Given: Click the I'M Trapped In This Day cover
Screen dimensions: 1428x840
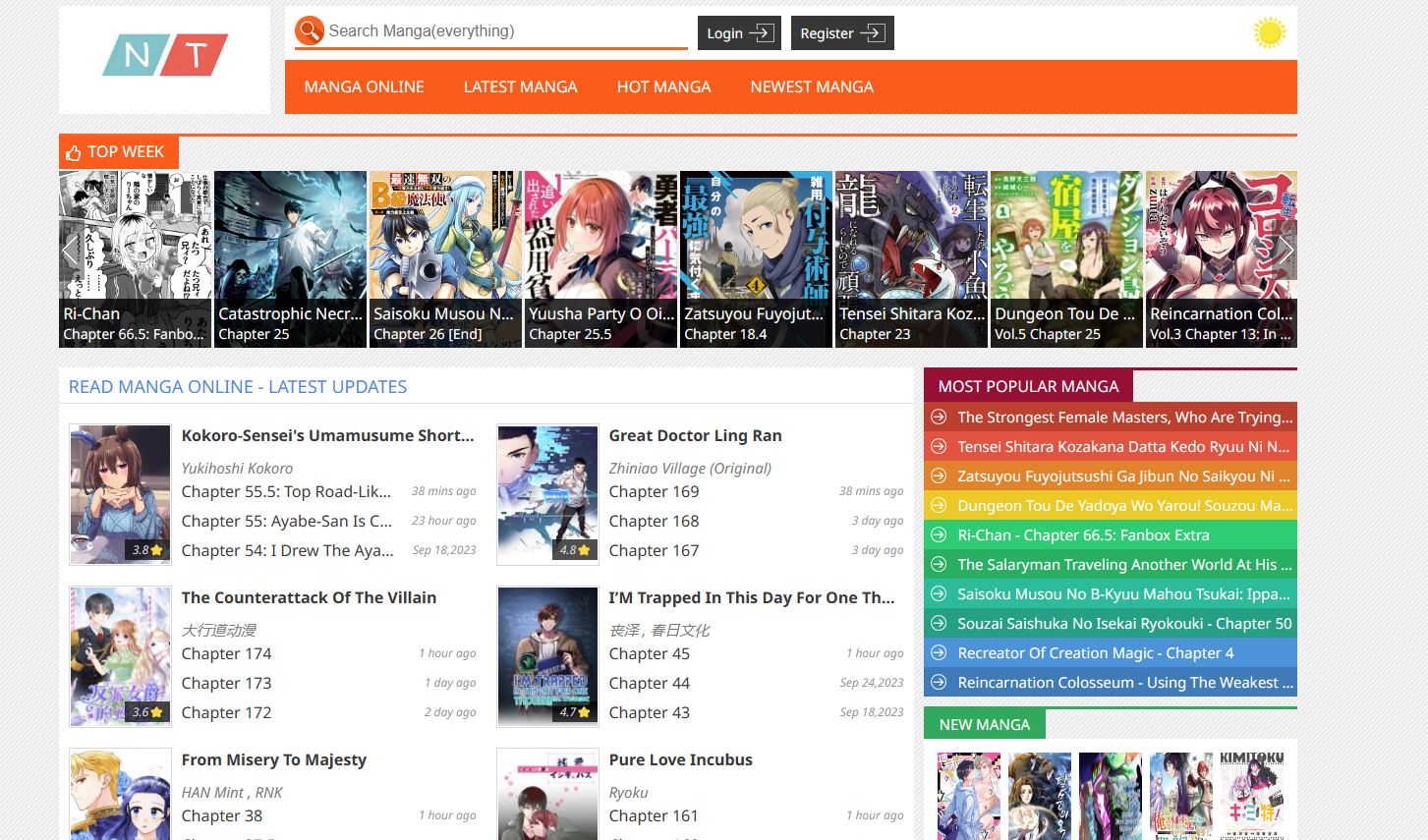Looking at the screenshot, I should 547,656.
